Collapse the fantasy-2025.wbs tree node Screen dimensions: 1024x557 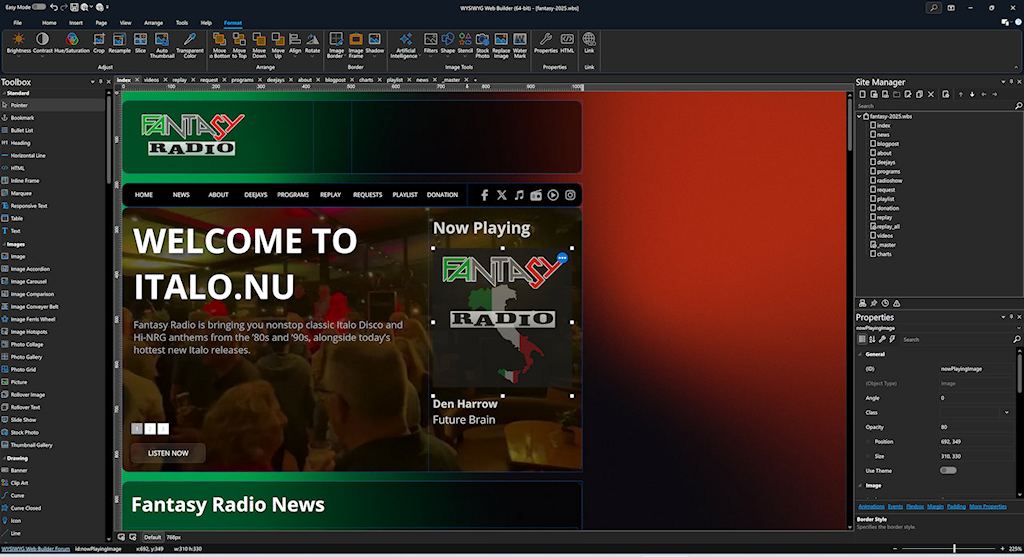[859, 116]
